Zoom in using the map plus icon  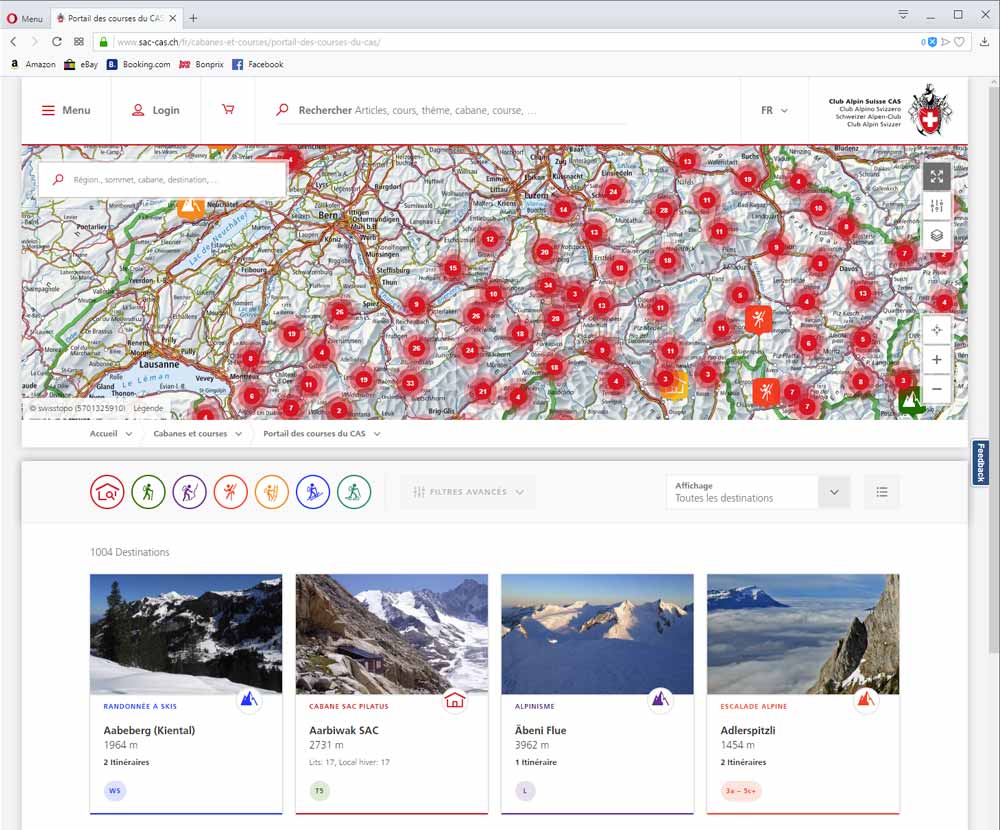(x=936, y=359)
